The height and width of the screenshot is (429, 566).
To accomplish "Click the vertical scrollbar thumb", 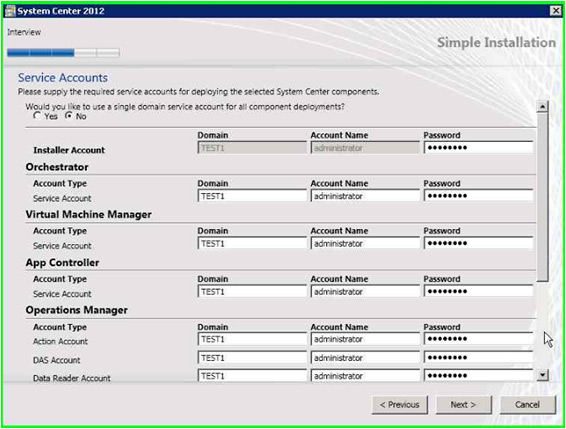I will coord(543,197).
